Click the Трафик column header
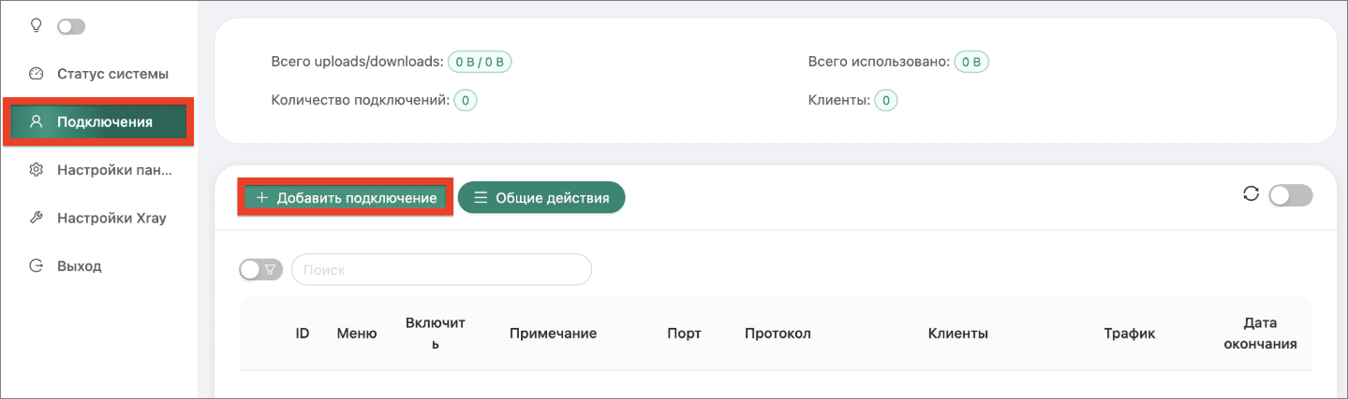 [1129, 334]
